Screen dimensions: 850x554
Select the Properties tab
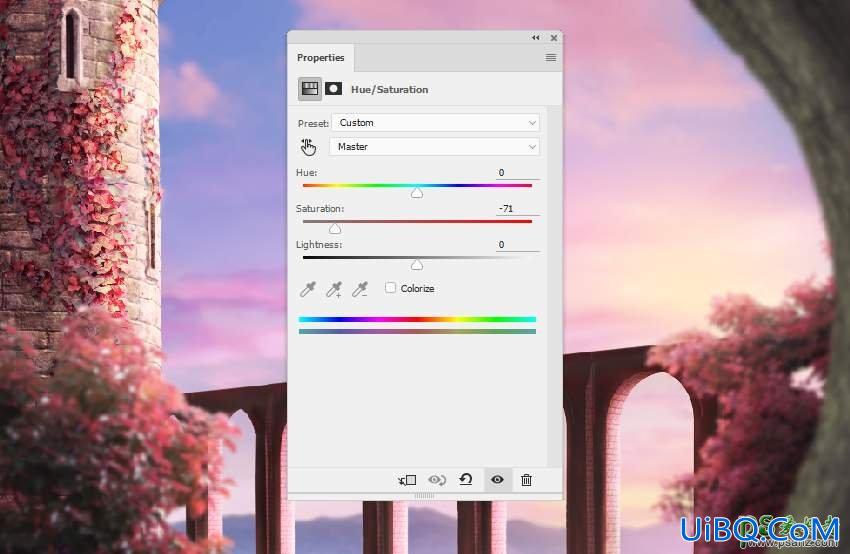click(x=320, y=57)
